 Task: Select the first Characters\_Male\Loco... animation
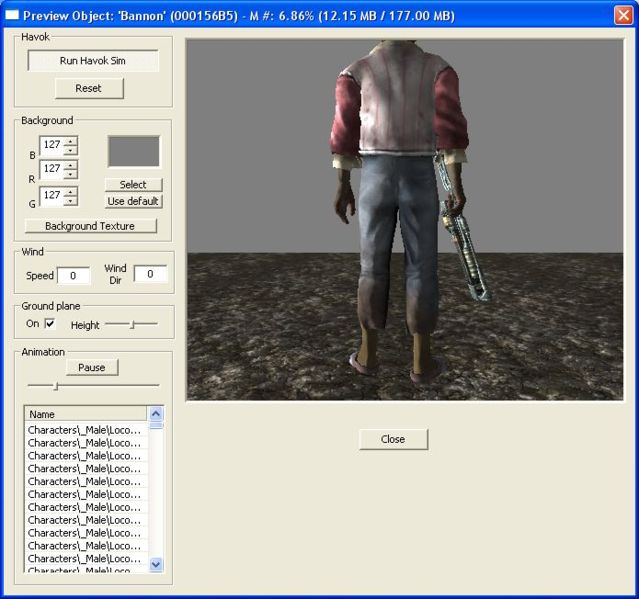pyautogui.click(x=85, y=430)
